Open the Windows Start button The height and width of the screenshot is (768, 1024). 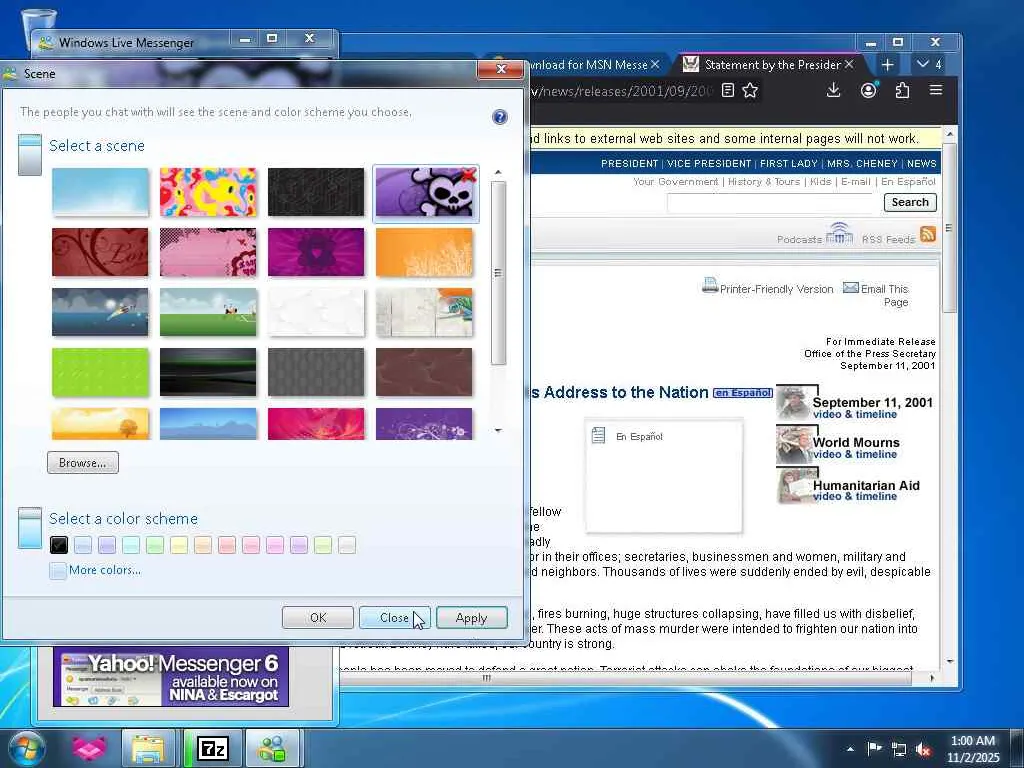pos(26,748)
